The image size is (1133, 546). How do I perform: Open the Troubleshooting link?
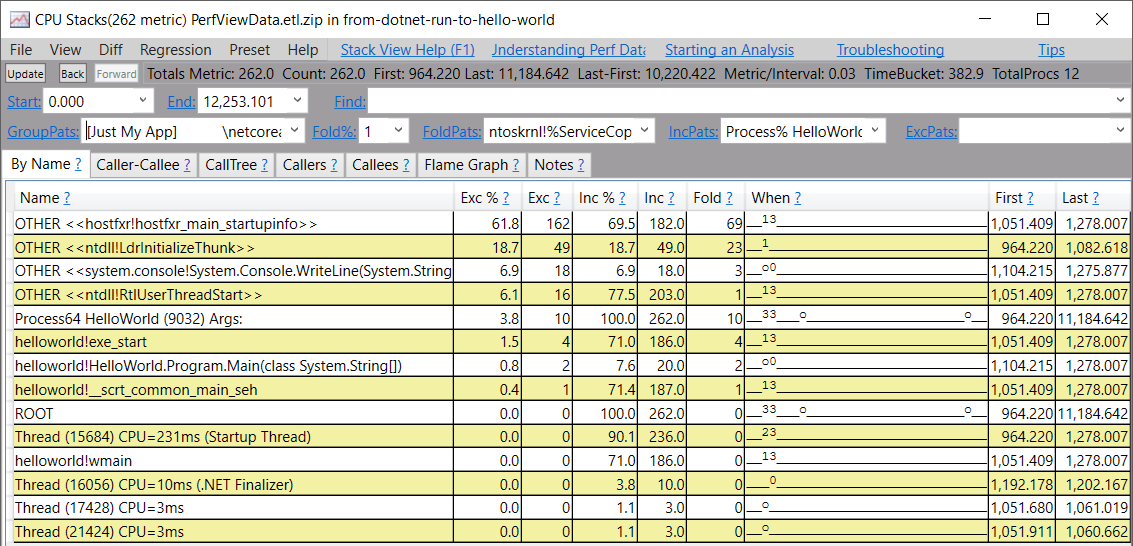890,50
